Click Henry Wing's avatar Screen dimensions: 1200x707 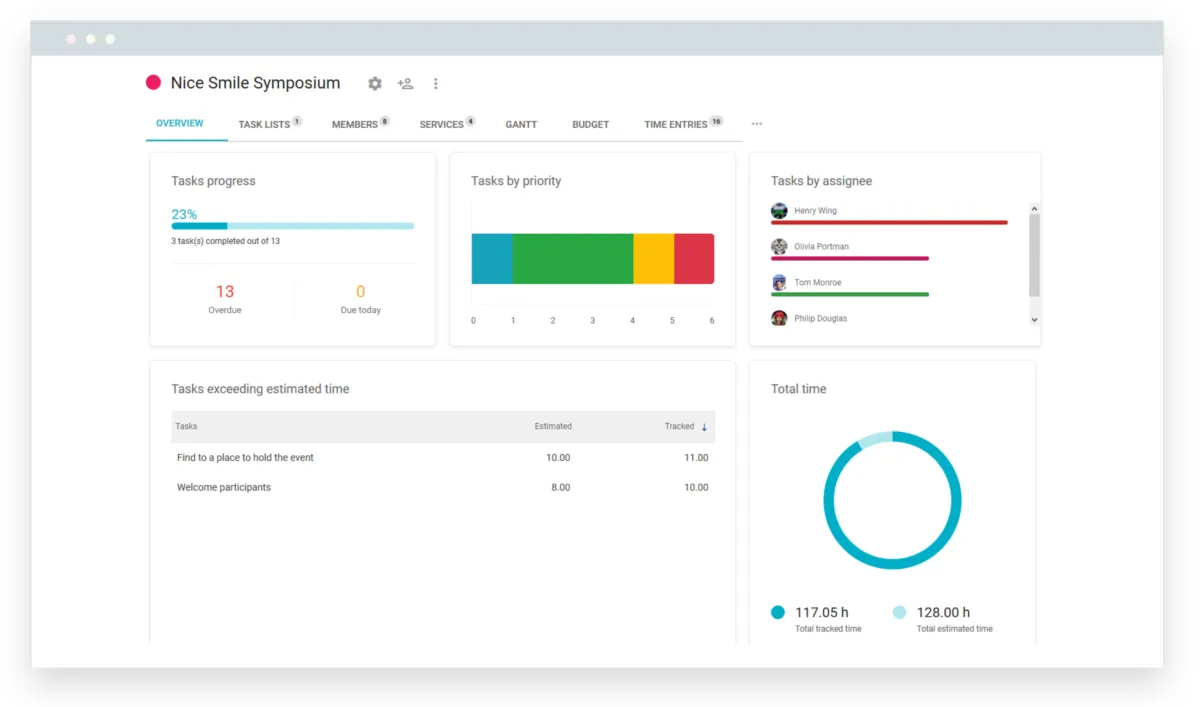779,211
